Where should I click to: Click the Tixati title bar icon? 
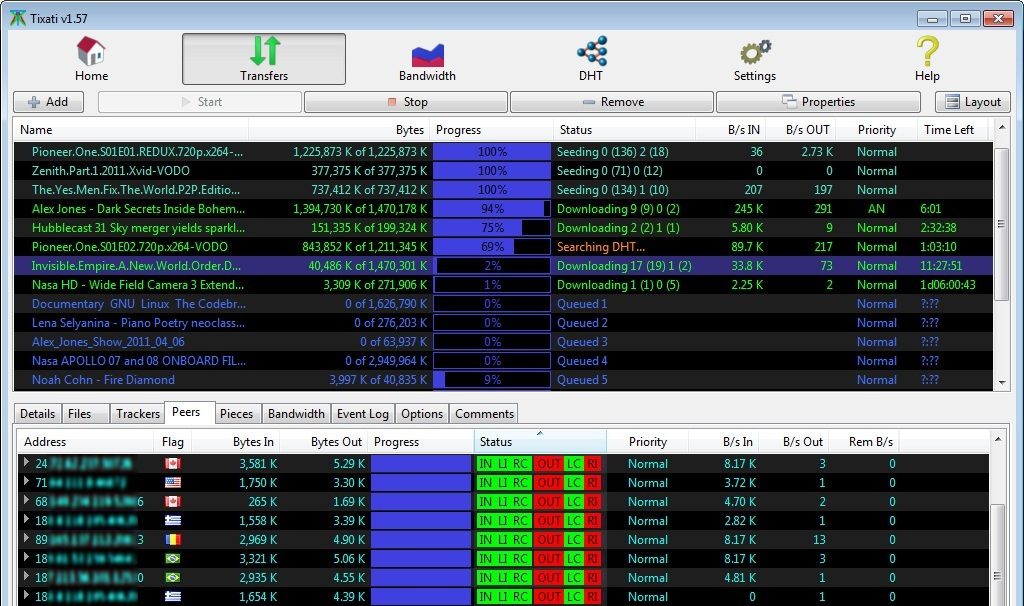click(18, 18)
